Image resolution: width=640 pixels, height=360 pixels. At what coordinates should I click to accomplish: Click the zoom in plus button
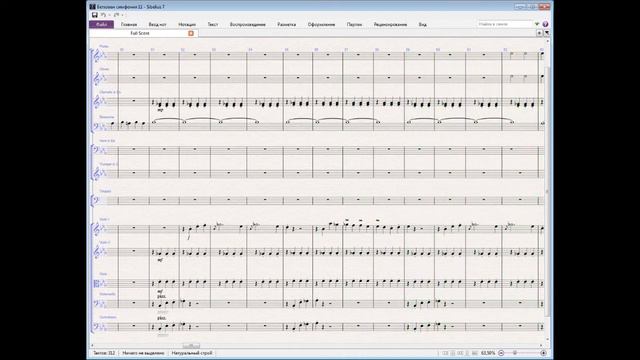coord(543,353)
